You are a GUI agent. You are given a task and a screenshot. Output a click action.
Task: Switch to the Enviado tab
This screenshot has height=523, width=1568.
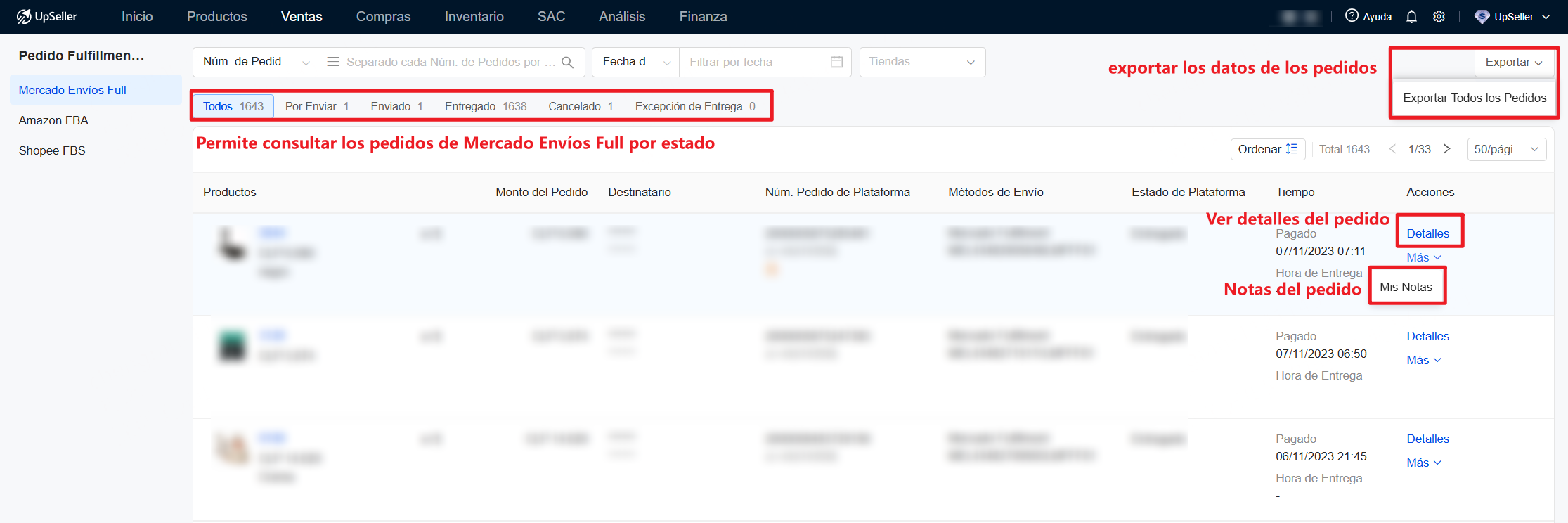[396, 106]
